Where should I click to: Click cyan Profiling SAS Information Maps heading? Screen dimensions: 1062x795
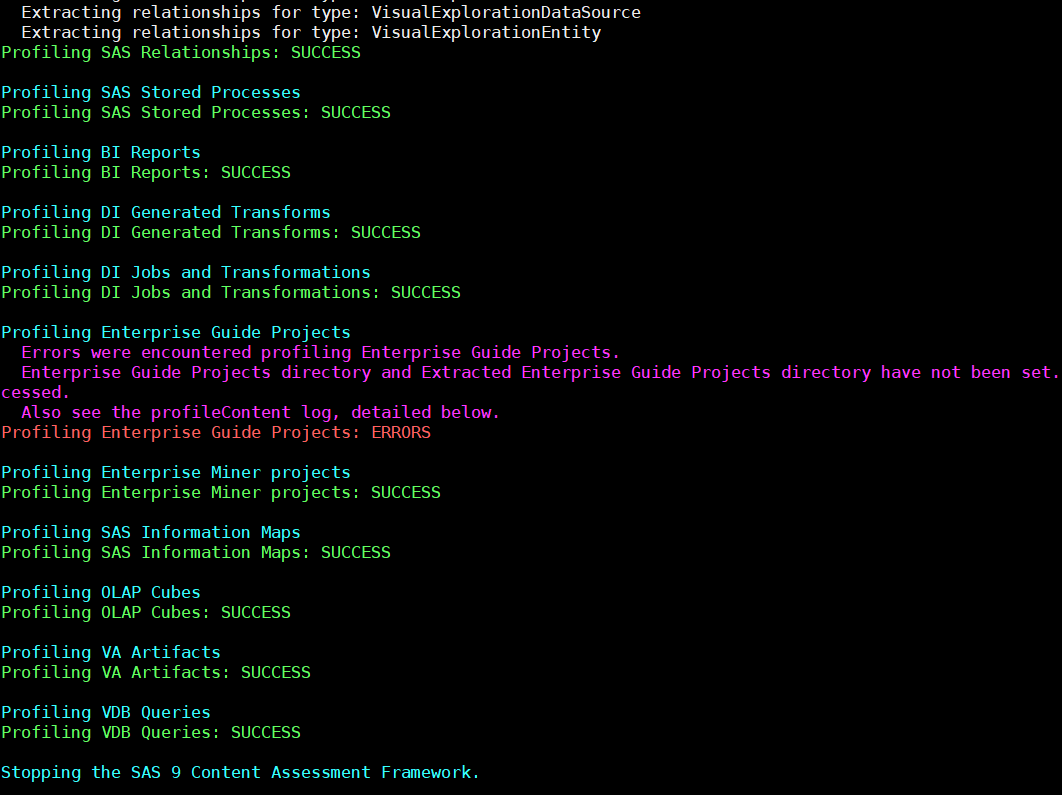150,532
